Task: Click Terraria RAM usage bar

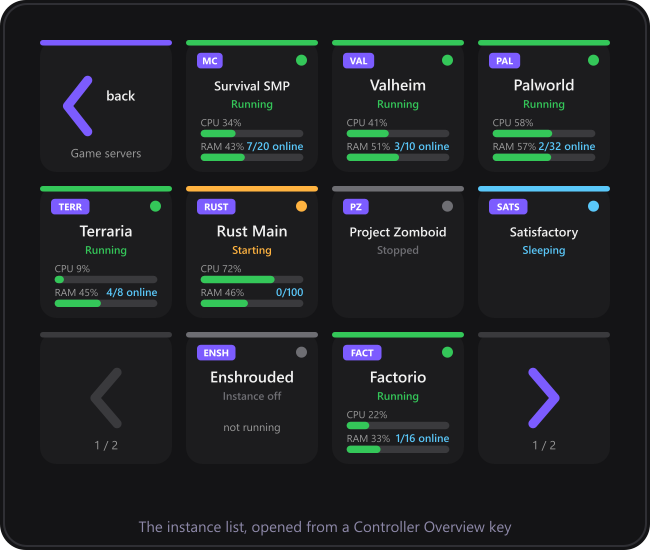Action: coord(106,303)
